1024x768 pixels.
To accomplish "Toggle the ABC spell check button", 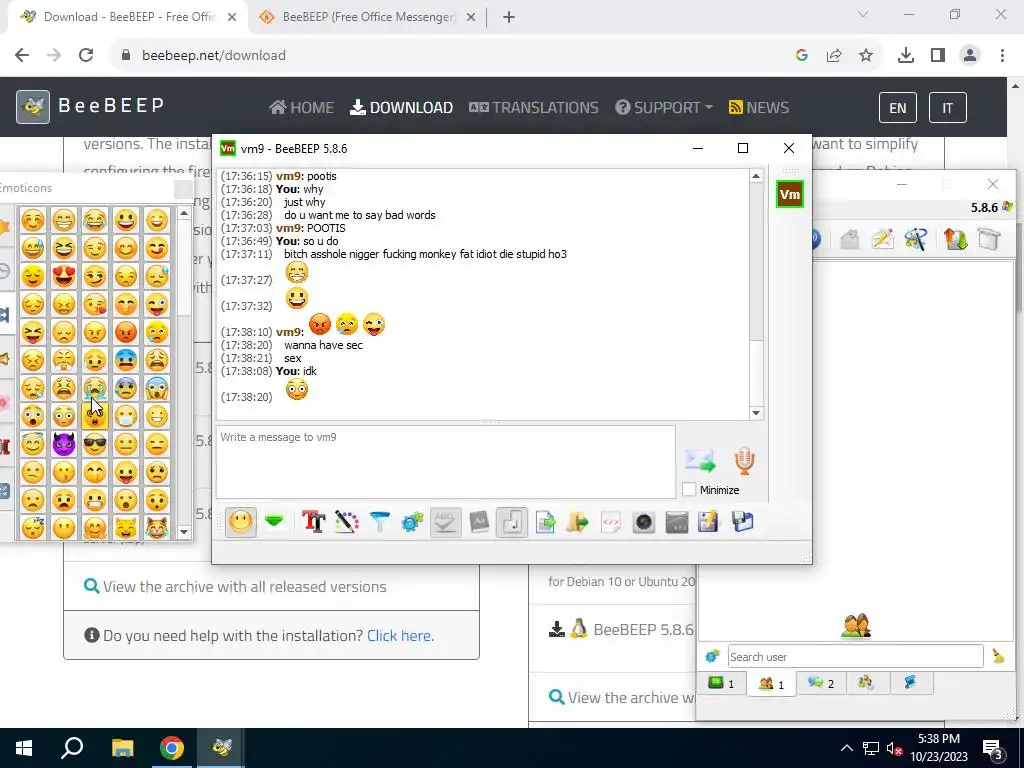I will (x=445, y=522).
